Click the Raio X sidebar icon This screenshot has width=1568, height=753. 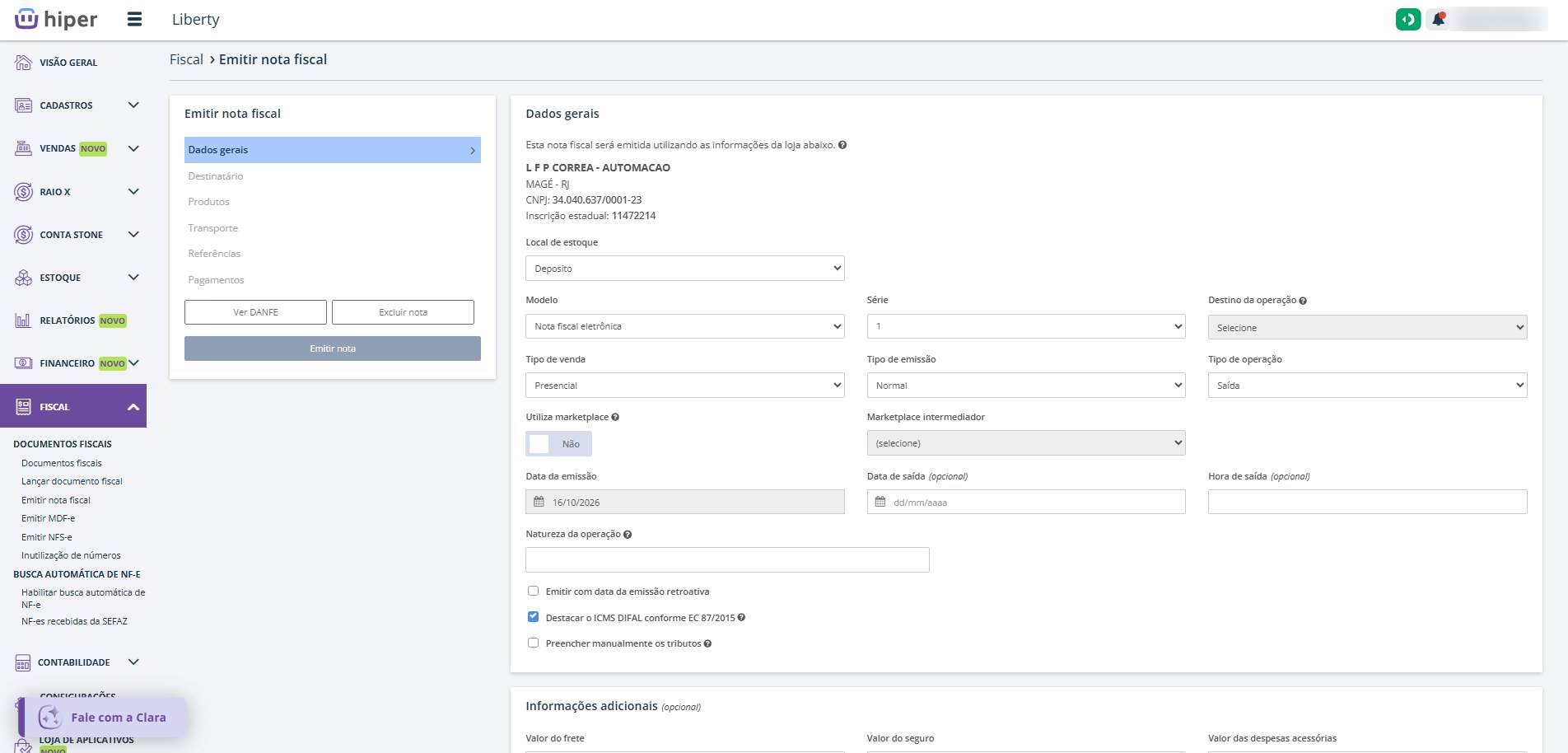click(23, 191)
